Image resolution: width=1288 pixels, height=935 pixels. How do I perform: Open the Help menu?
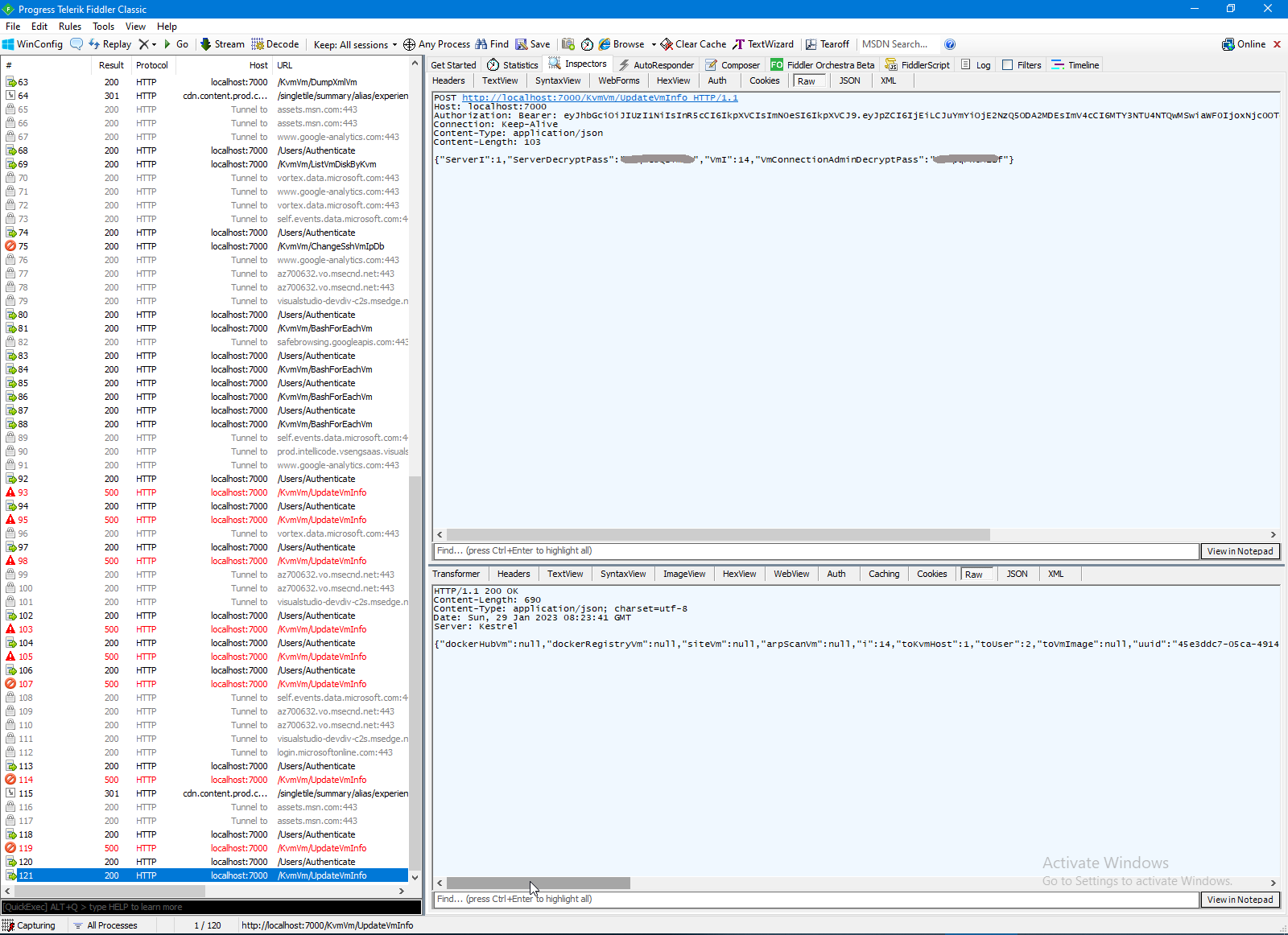point(167,27)
